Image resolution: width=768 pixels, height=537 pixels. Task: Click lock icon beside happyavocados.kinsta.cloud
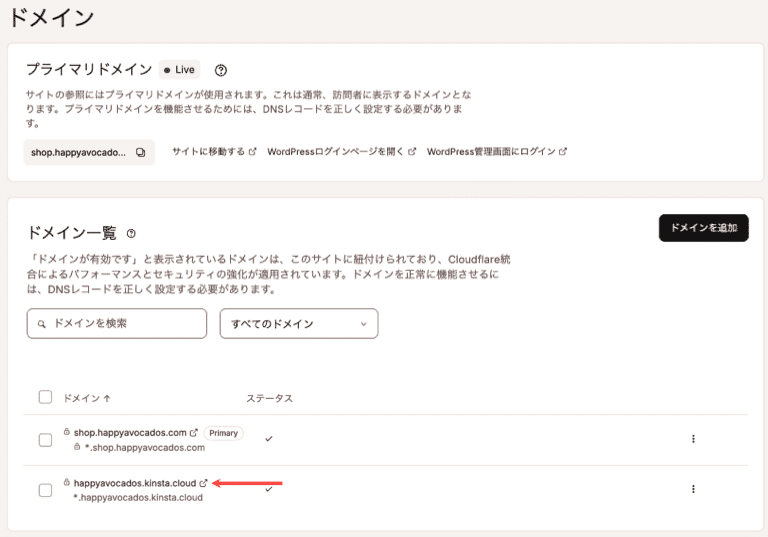pos(67,482)
